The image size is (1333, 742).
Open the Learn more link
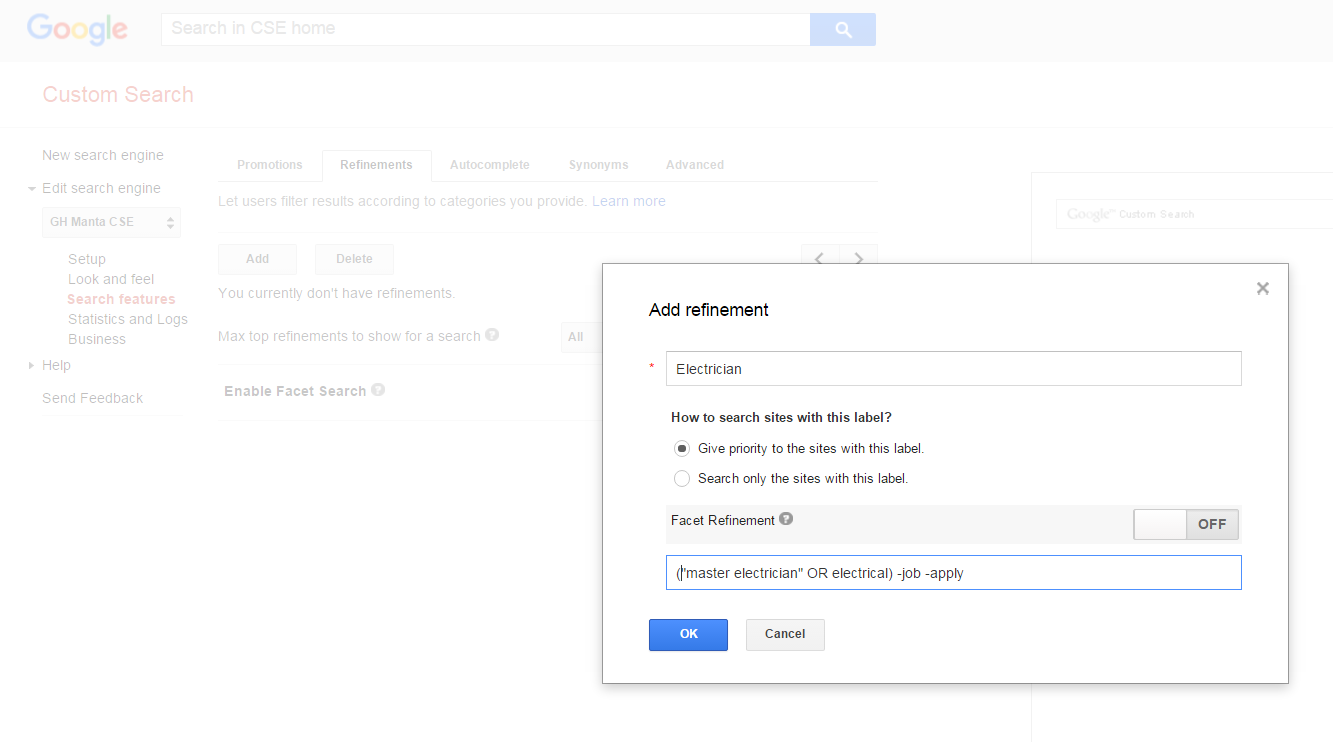tap(628, 200)
